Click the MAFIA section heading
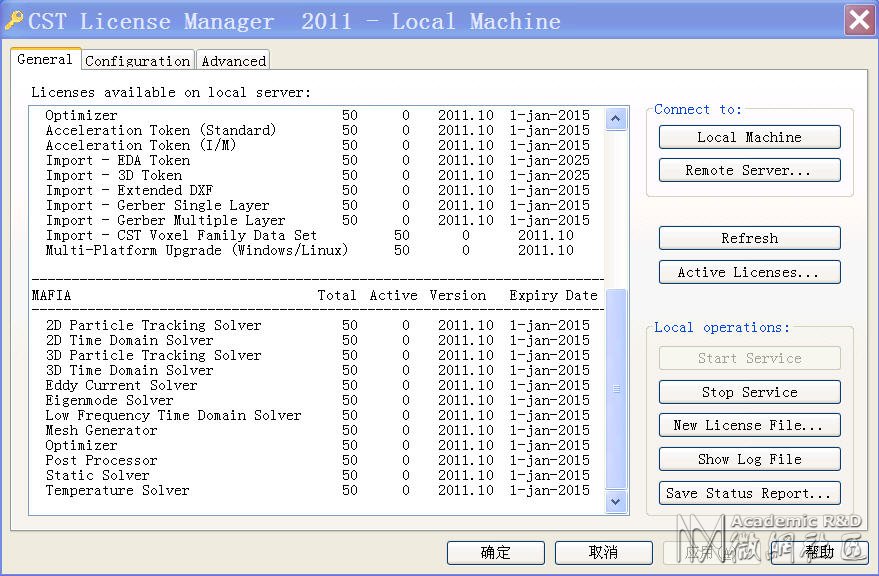This screenshot has width=879, height=576. (52, 296)
